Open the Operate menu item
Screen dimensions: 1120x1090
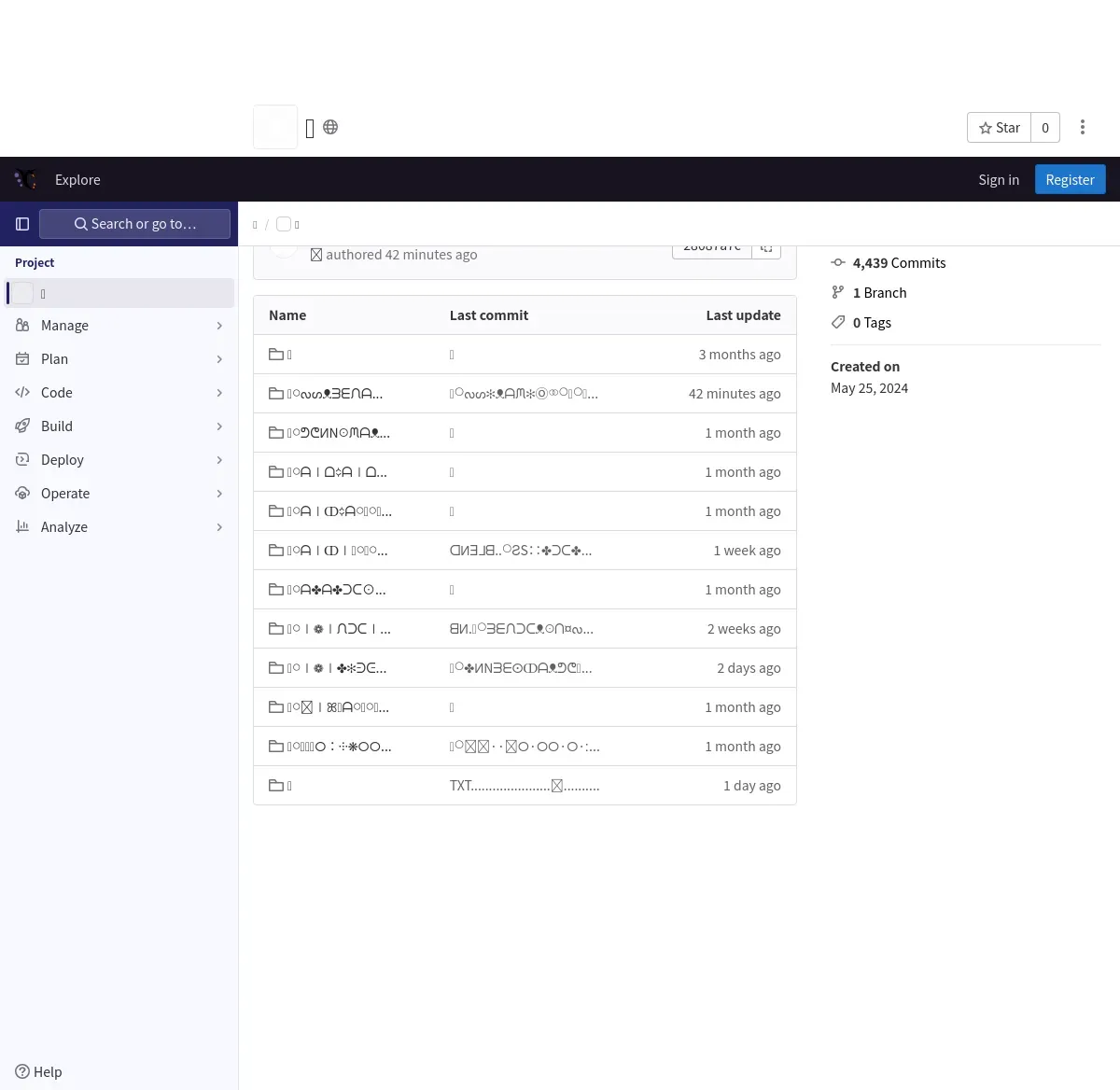tap(119, 494)
